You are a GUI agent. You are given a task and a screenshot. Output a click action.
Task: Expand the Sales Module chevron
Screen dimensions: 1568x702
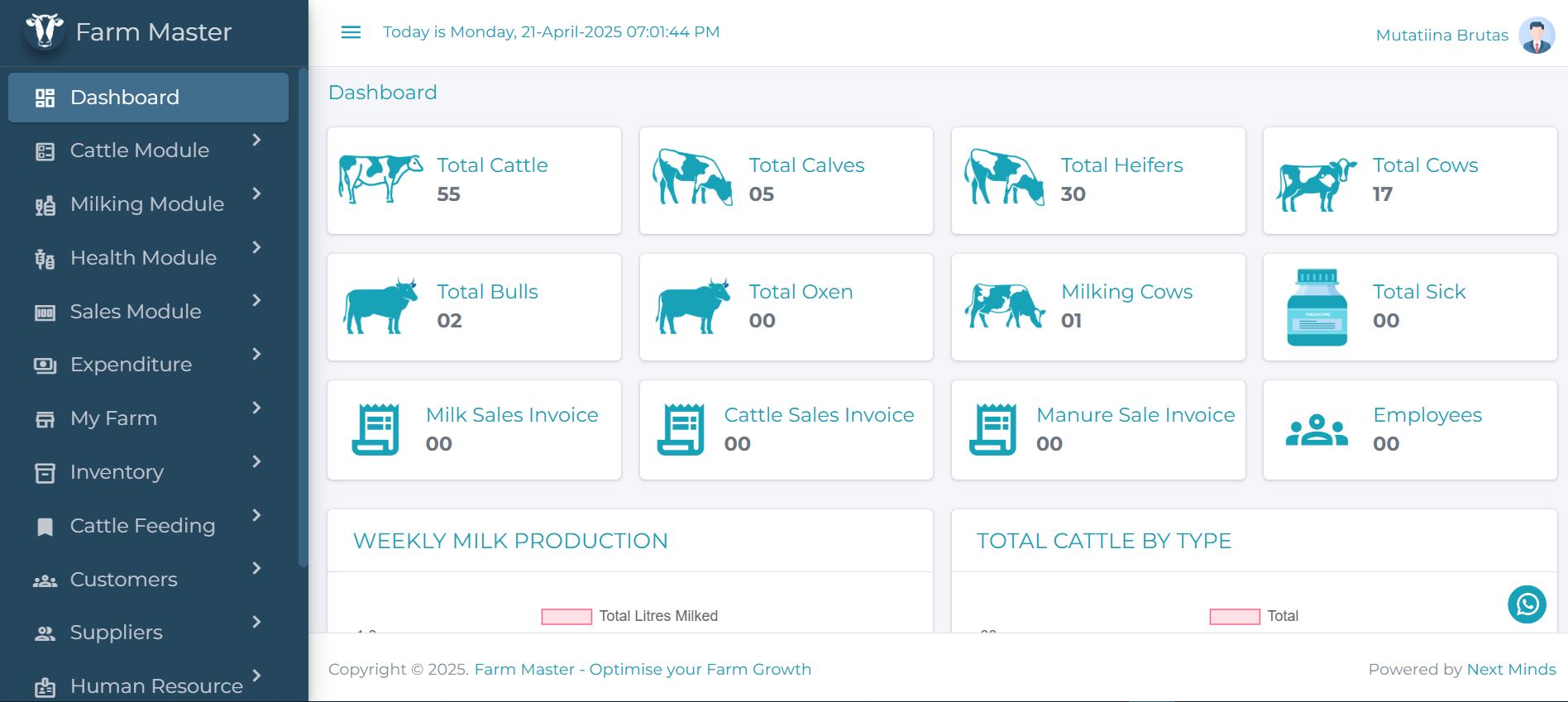tap(256, 300)
